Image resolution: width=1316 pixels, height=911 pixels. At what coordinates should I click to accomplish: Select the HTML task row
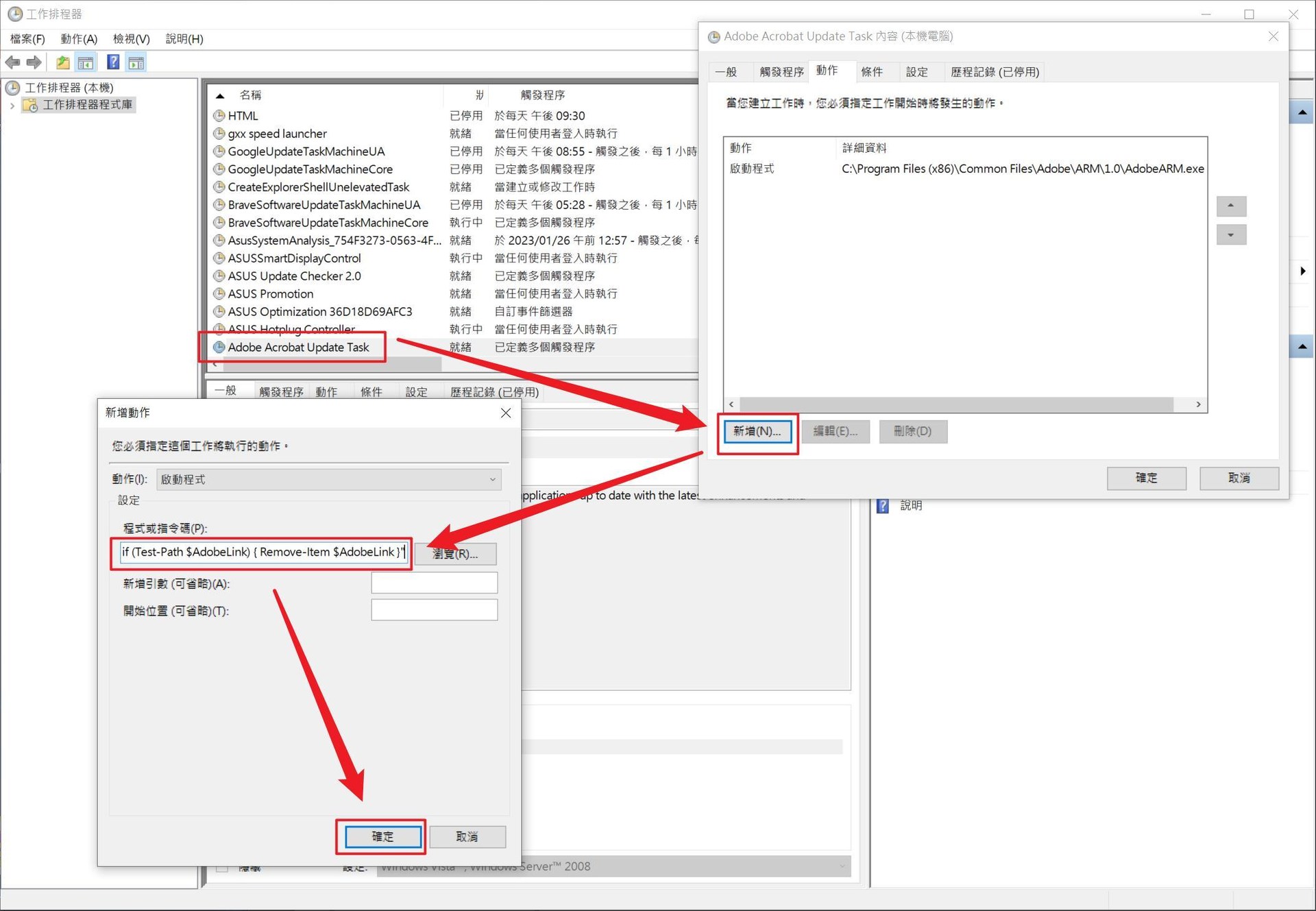coord(452,116)
